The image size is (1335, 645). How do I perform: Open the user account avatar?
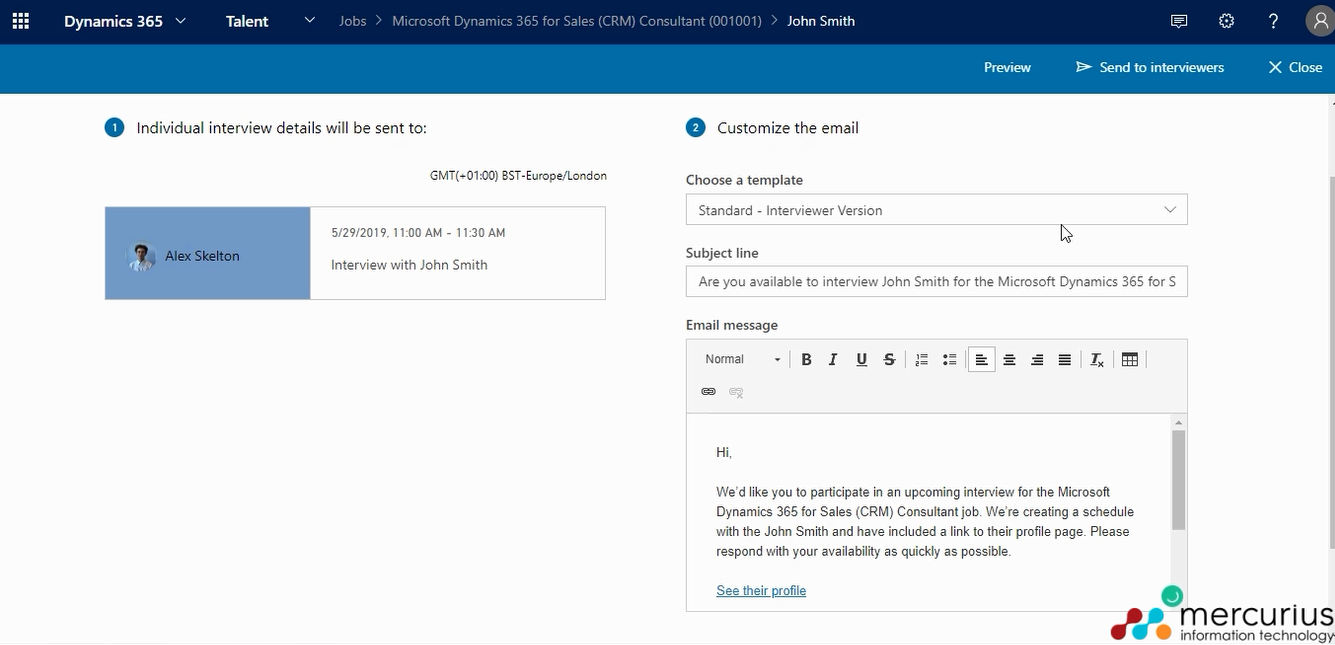pyautogui.click(x=1320, y=21)
